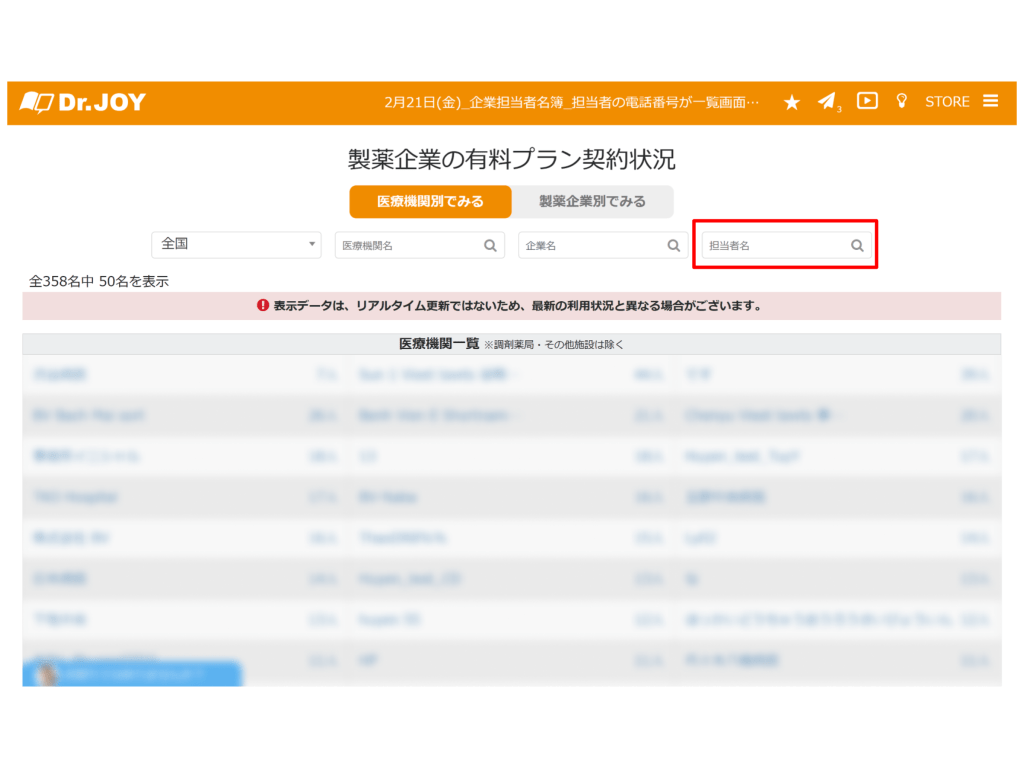Switch to the 製薬企業別でみる tab

[x=592, y=201]
